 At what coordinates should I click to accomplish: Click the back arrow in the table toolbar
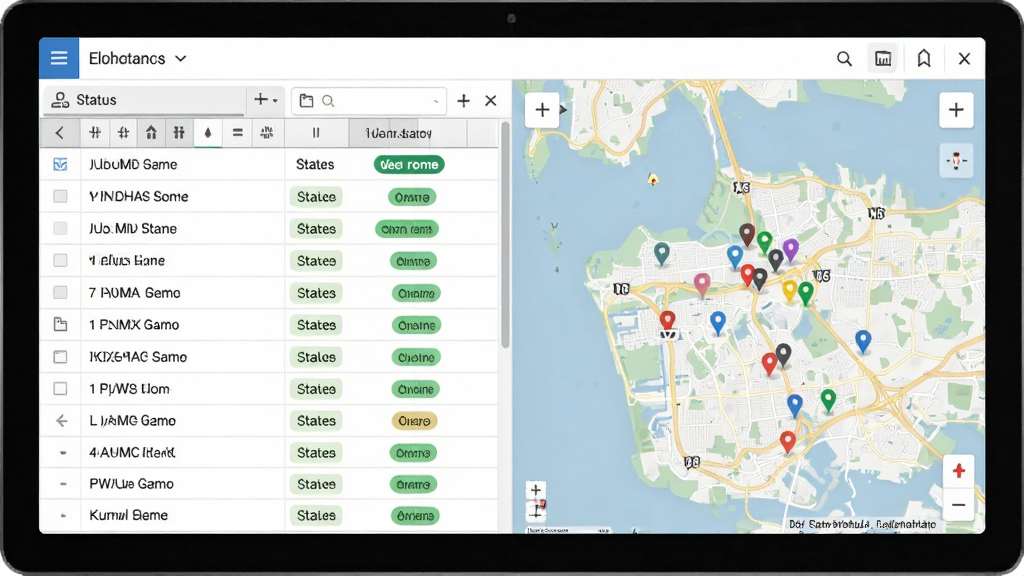59,133
